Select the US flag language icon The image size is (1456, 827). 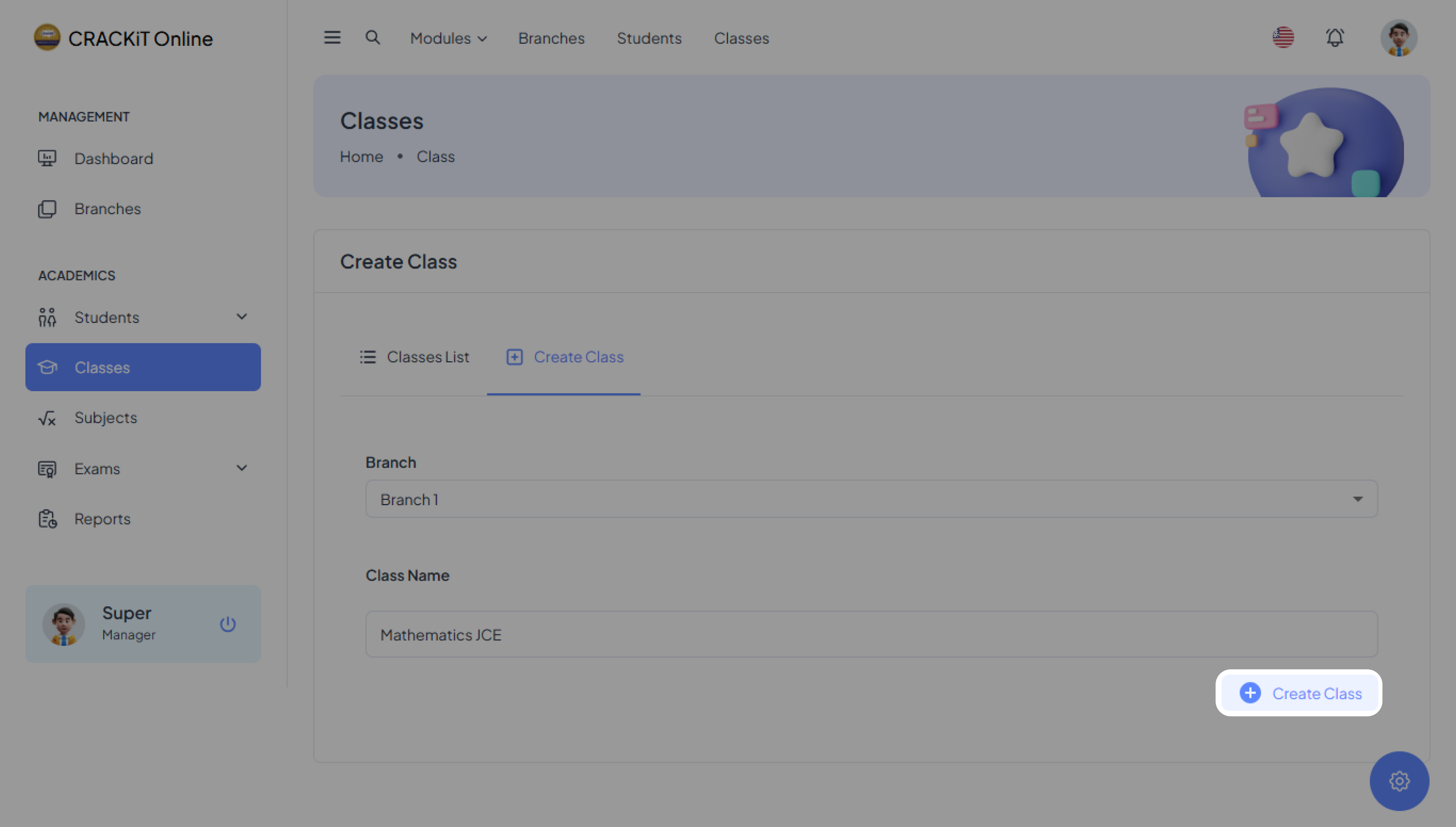coord(1283,38)
